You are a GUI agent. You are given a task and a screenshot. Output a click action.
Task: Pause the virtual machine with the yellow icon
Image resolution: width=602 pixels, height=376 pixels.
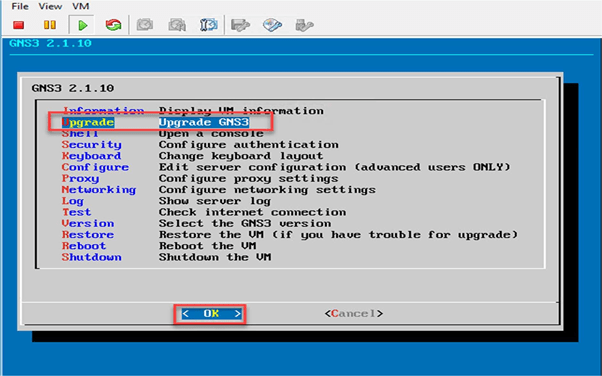[x=50, y=25]
